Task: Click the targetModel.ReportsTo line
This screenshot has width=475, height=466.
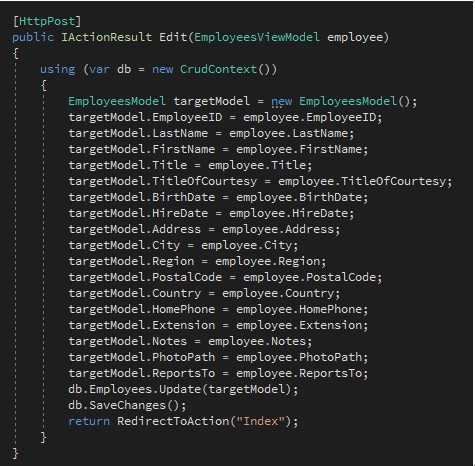Action: tap(218, 373)
